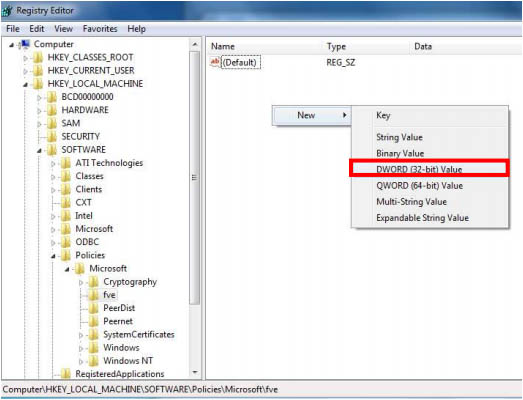Click the Policies folder icon
Viewport: 523px width, 400px height.
tap(66, 256)
